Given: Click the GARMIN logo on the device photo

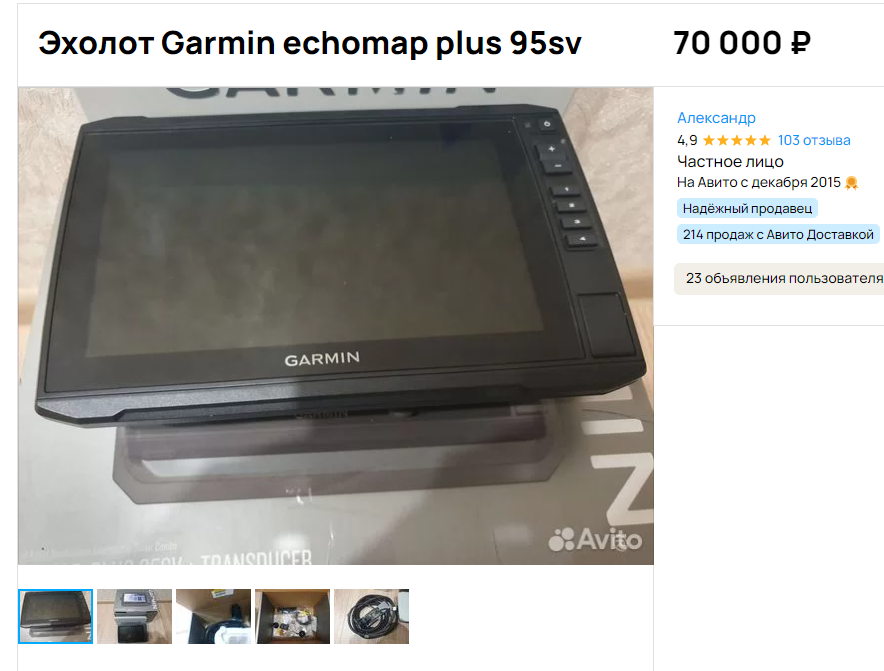Looking at the screenshot, I should tap(322, 359).
